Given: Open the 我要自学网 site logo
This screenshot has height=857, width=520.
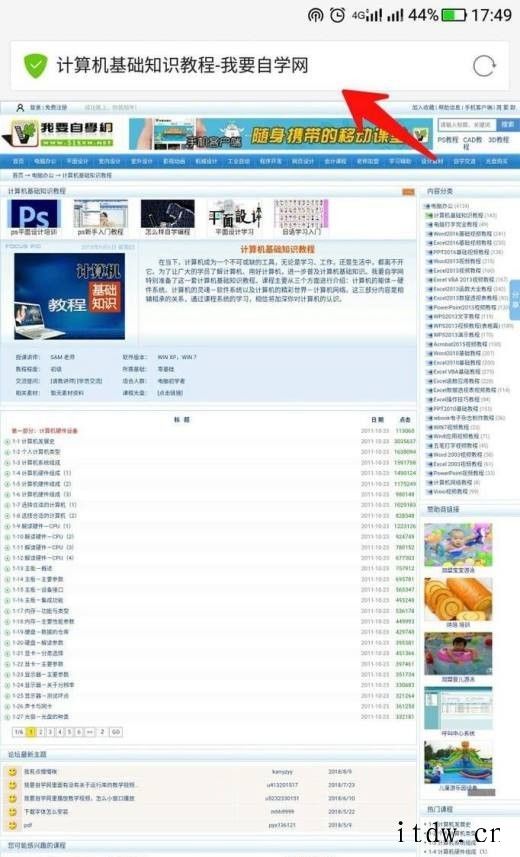Looking at the screenshot, I should click(x=59, y=134).
